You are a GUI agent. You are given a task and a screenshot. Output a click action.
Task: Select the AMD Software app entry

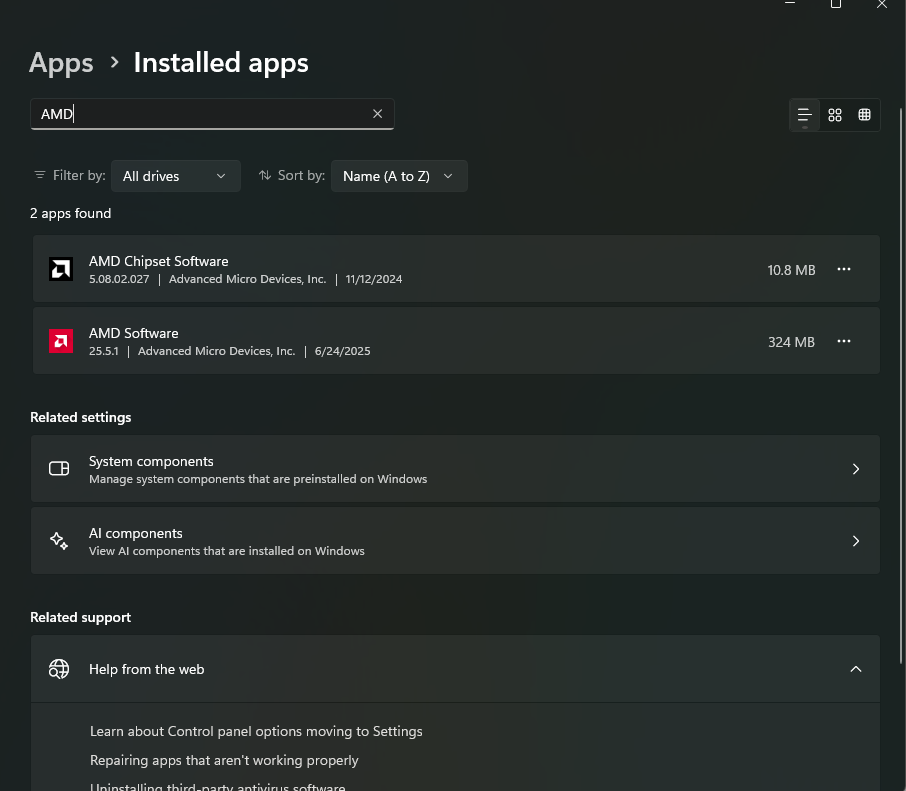(x=400, y=341)
